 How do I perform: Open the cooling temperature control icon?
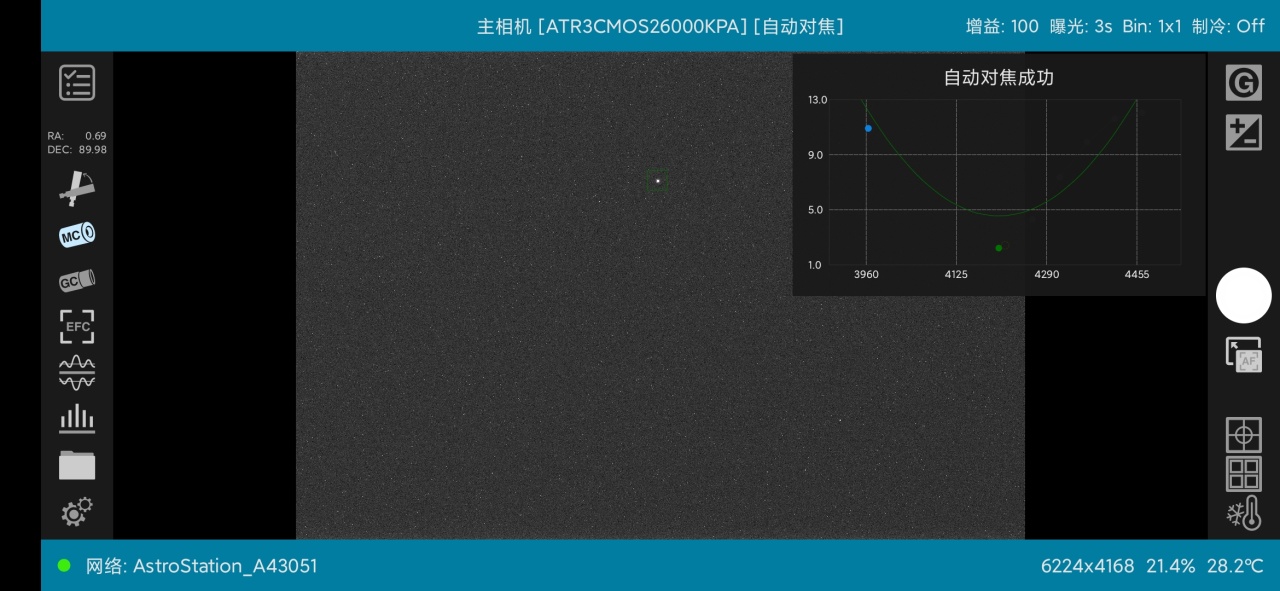[x=1243, y=513]
